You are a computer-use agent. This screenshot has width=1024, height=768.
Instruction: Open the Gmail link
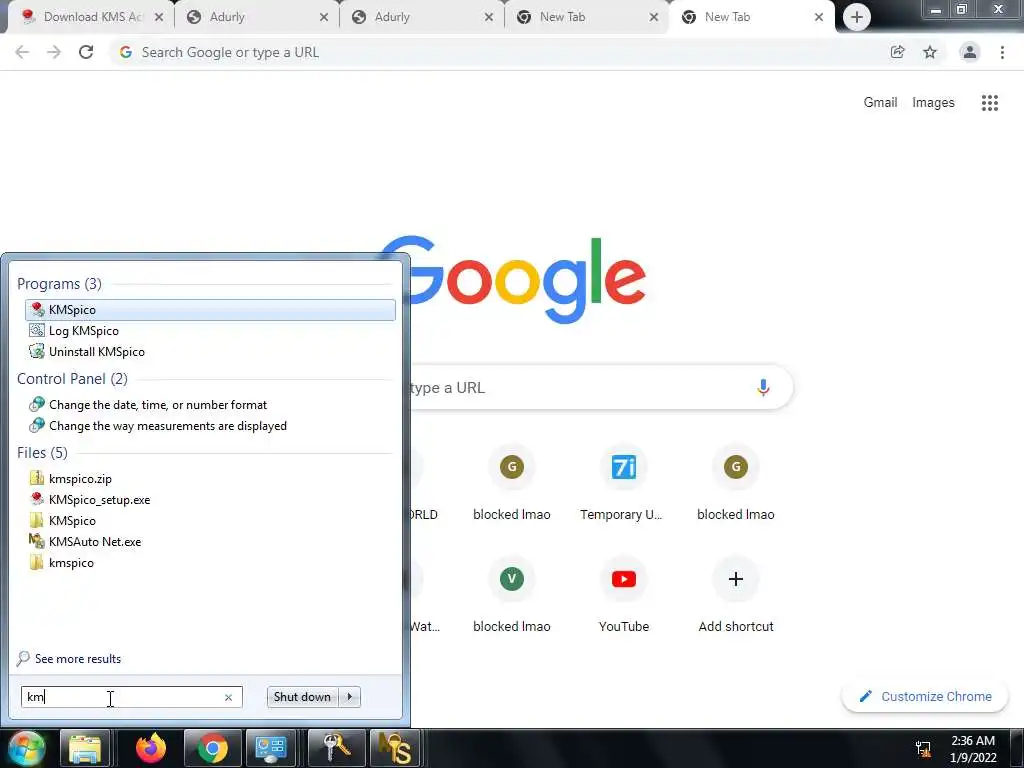pos(880,103)
